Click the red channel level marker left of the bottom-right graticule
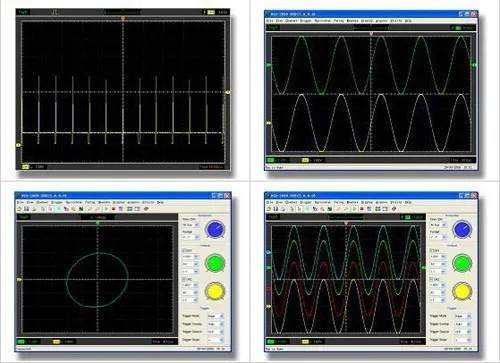Screen dimensions: 500x363 pos(269,289)
